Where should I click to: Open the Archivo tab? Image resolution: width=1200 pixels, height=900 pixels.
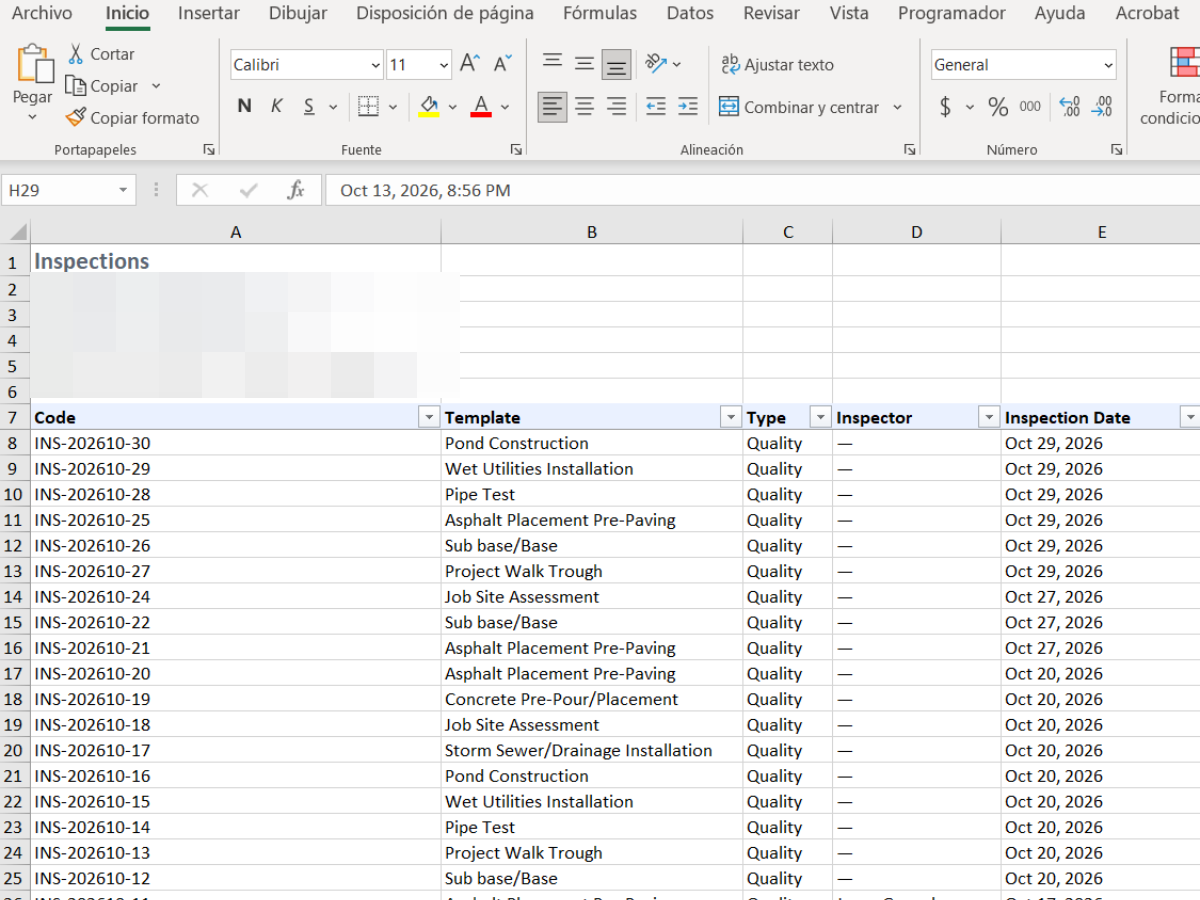[42, 13]
